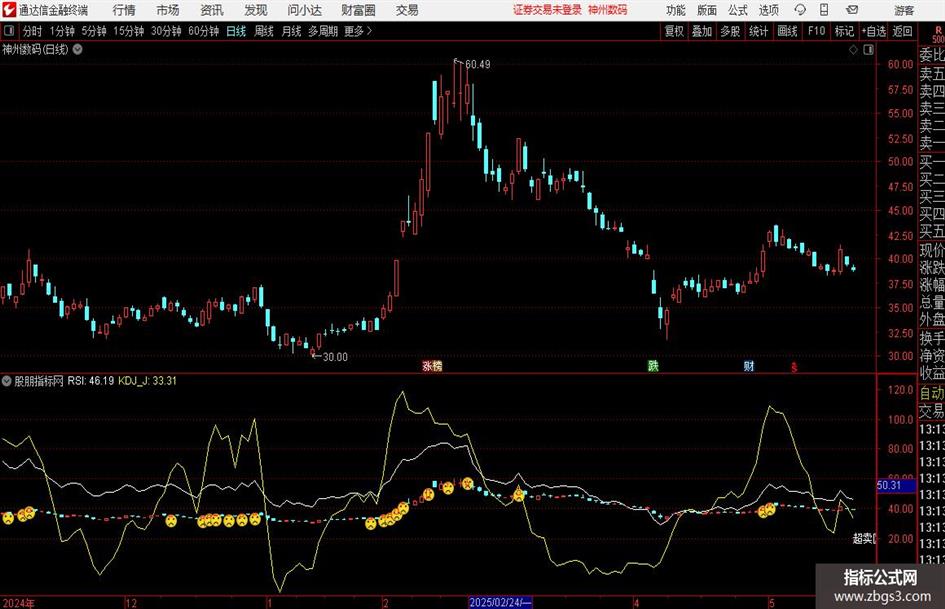The width and height of the screenshot is (945, 609).
Task: Click the 叠加 overlay button
Action: tap(702, 31)
